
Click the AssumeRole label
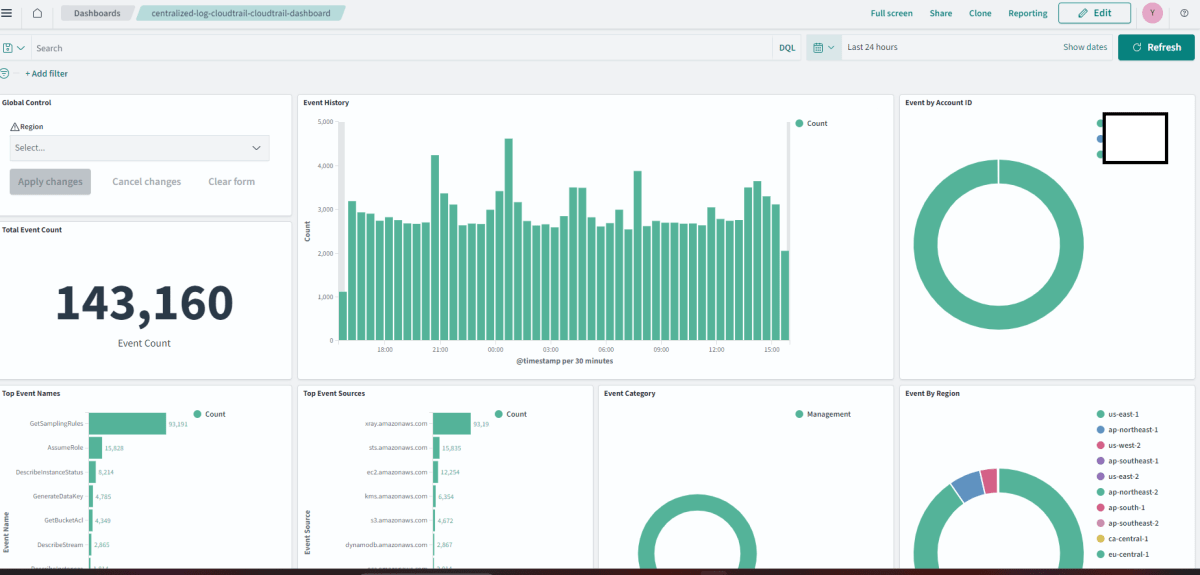pos(66,447)
